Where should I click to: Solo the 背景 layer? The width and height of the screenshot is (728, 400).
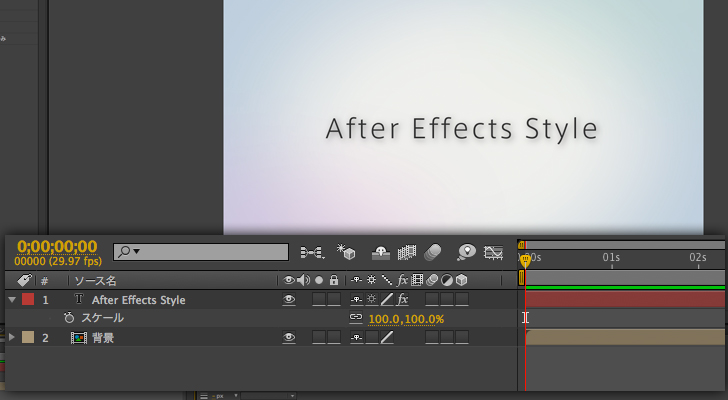319,337
